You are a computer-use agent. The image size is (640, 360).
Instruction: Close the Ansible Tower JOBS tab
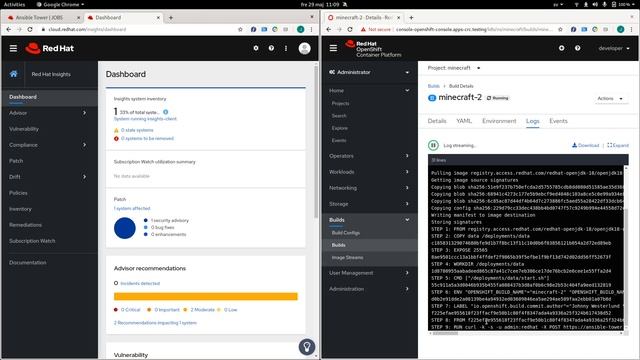[x=78, y=18]
